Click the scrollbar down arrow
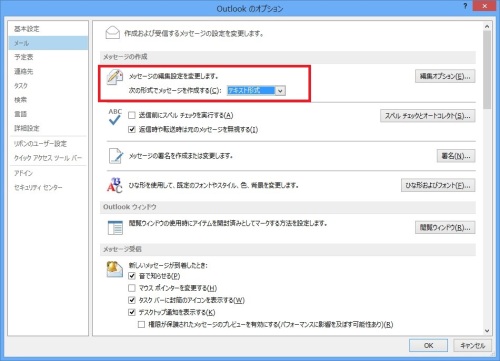 point(487,331)
